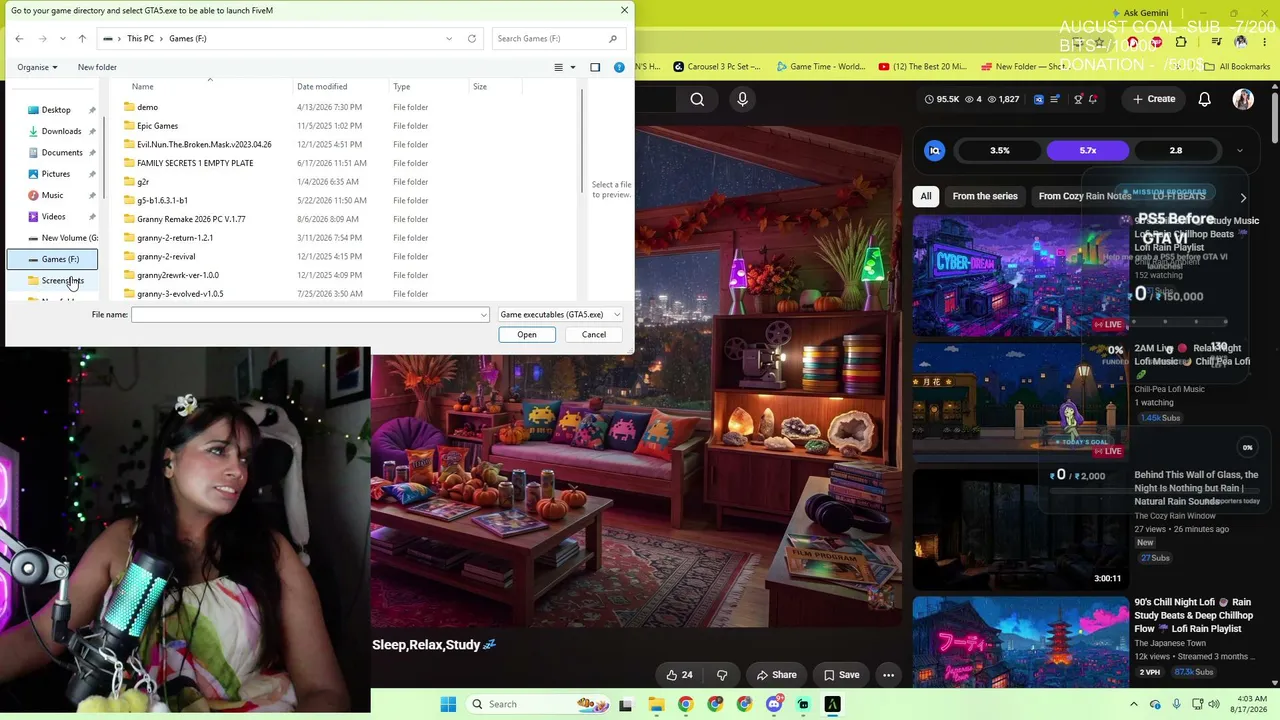Open the YouTube account avatar menu
This screenshot has width=1280, height=720.
click(x=1243, y=99)
